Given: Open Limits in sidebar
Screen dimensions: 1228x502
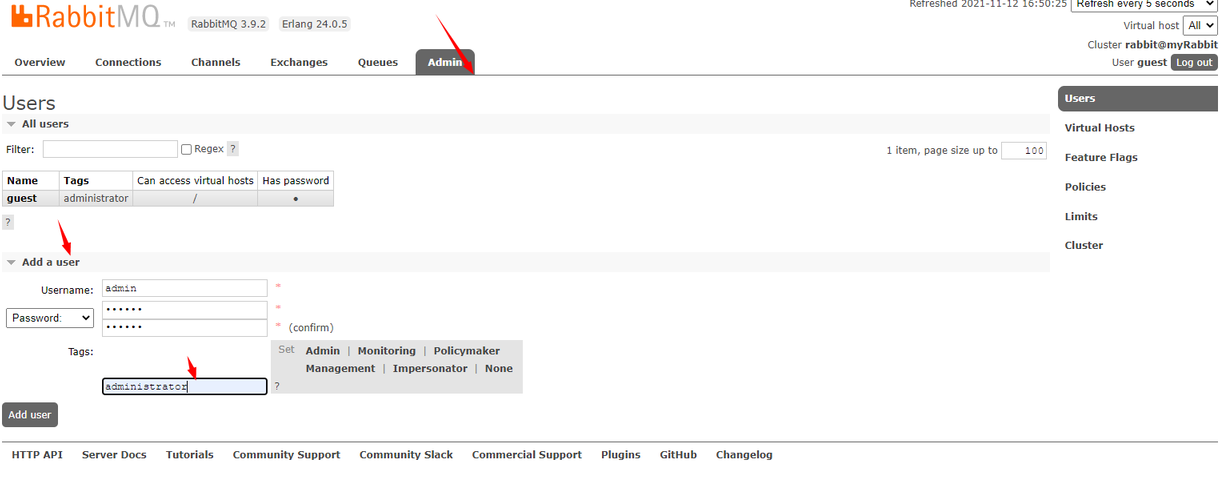Looking at the screenshot, I should point(1081,216).
